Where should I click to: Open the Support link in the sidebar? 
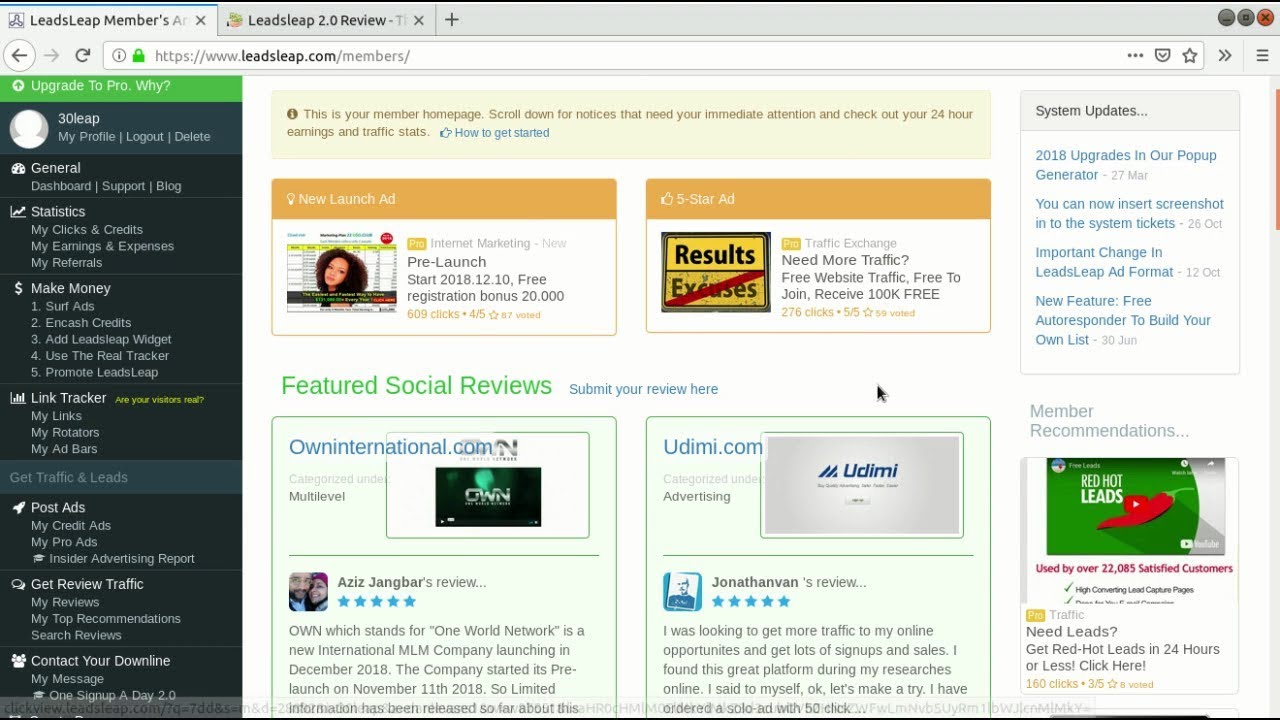(124, 186)
